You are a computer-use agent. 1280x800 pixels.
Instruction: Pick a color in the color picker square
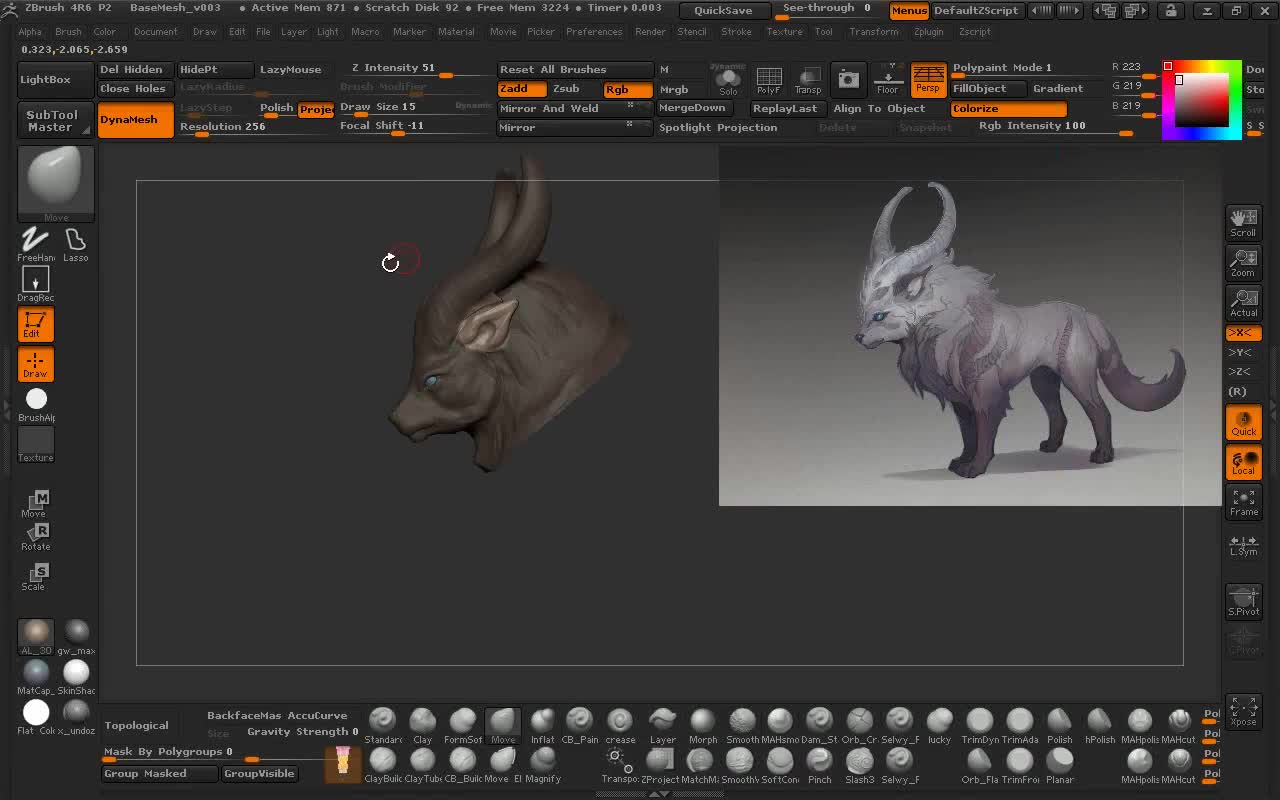pos(1201,100)
